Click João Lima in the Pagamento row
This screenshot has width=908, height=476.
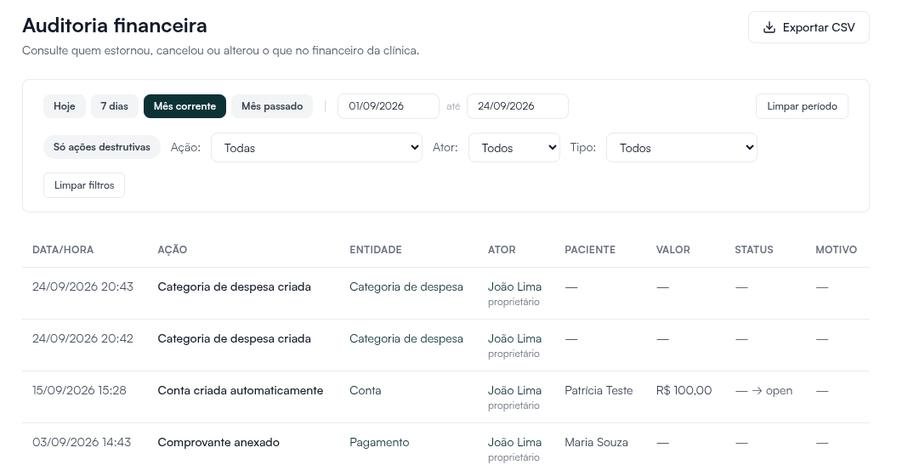tap(515, 442)
